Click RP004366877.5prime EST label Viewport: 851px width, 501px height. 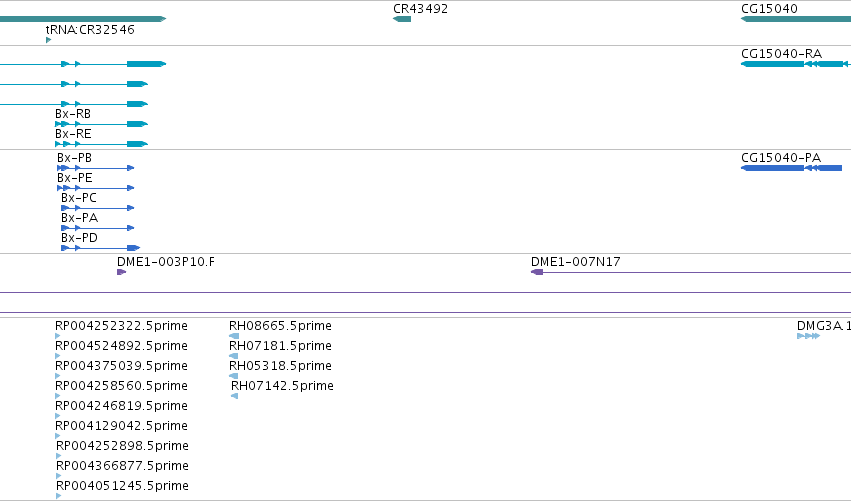123,467
